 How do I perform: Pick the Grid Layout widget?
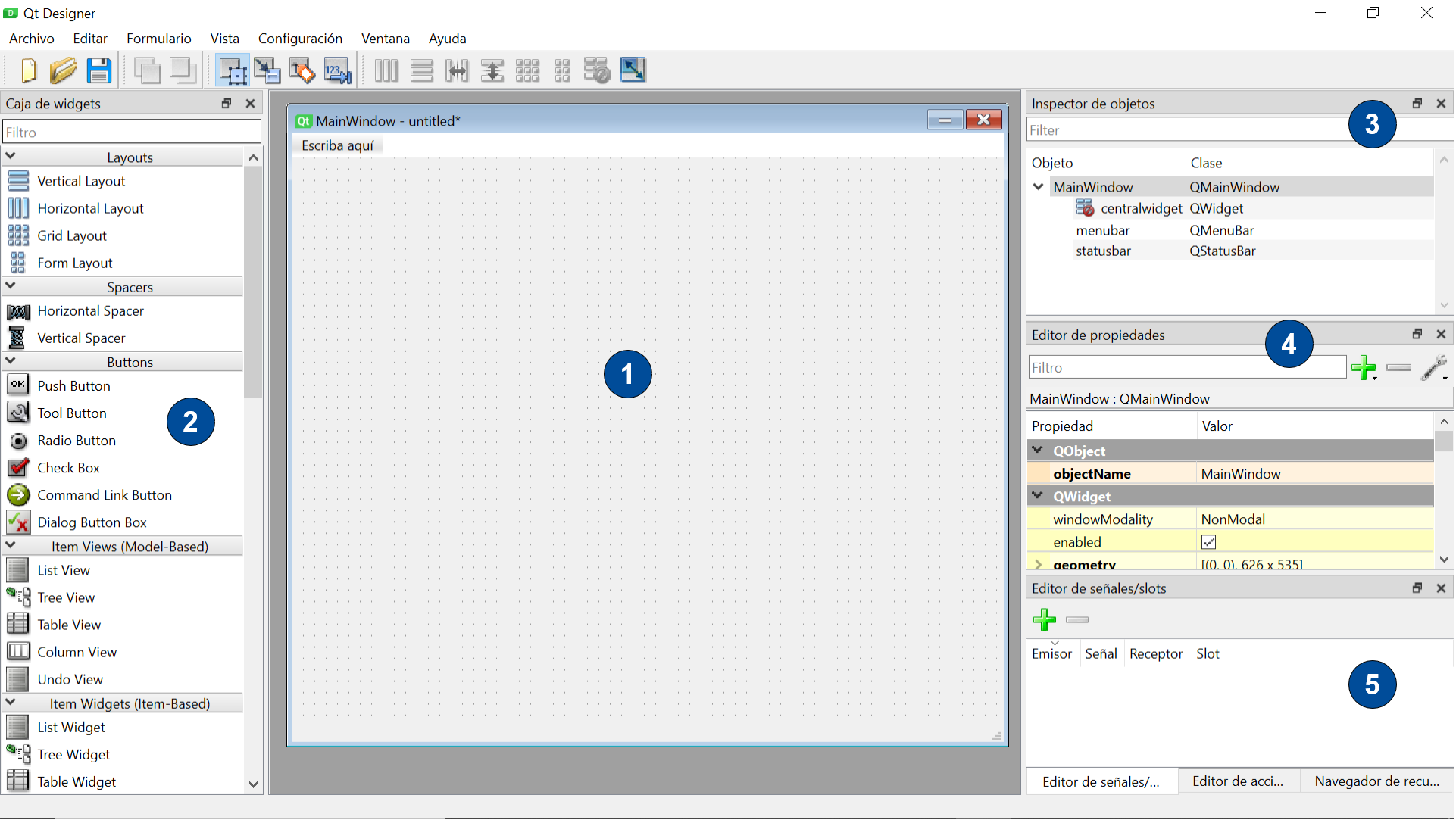coord(72,236)
